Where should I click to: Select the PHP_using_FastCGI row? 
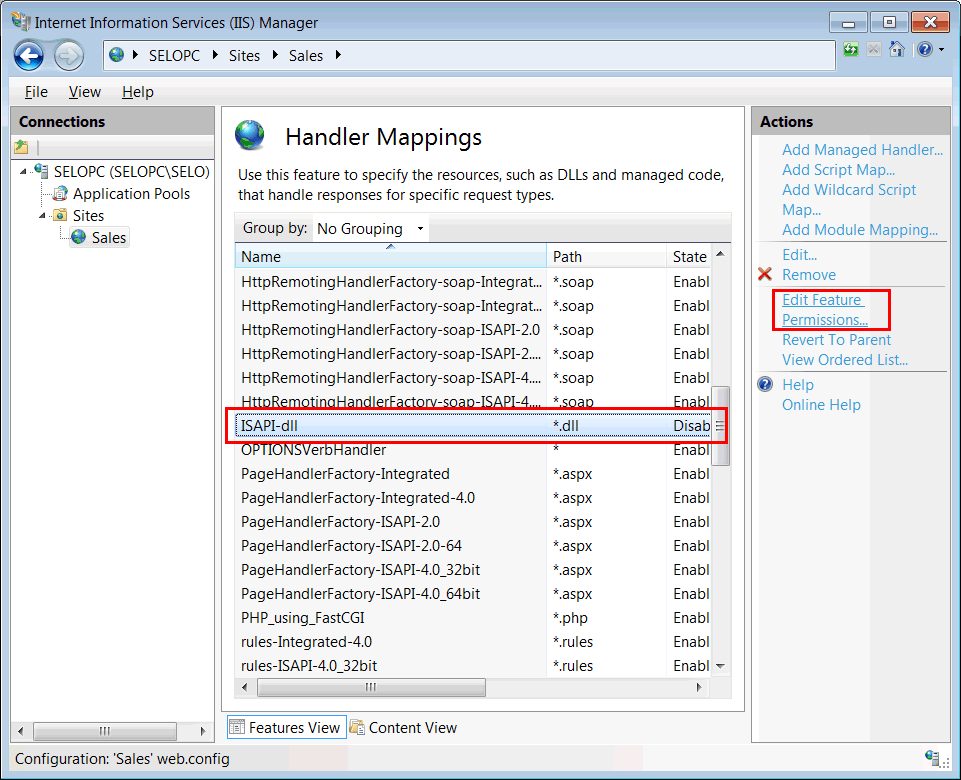(x=473, y=618)
